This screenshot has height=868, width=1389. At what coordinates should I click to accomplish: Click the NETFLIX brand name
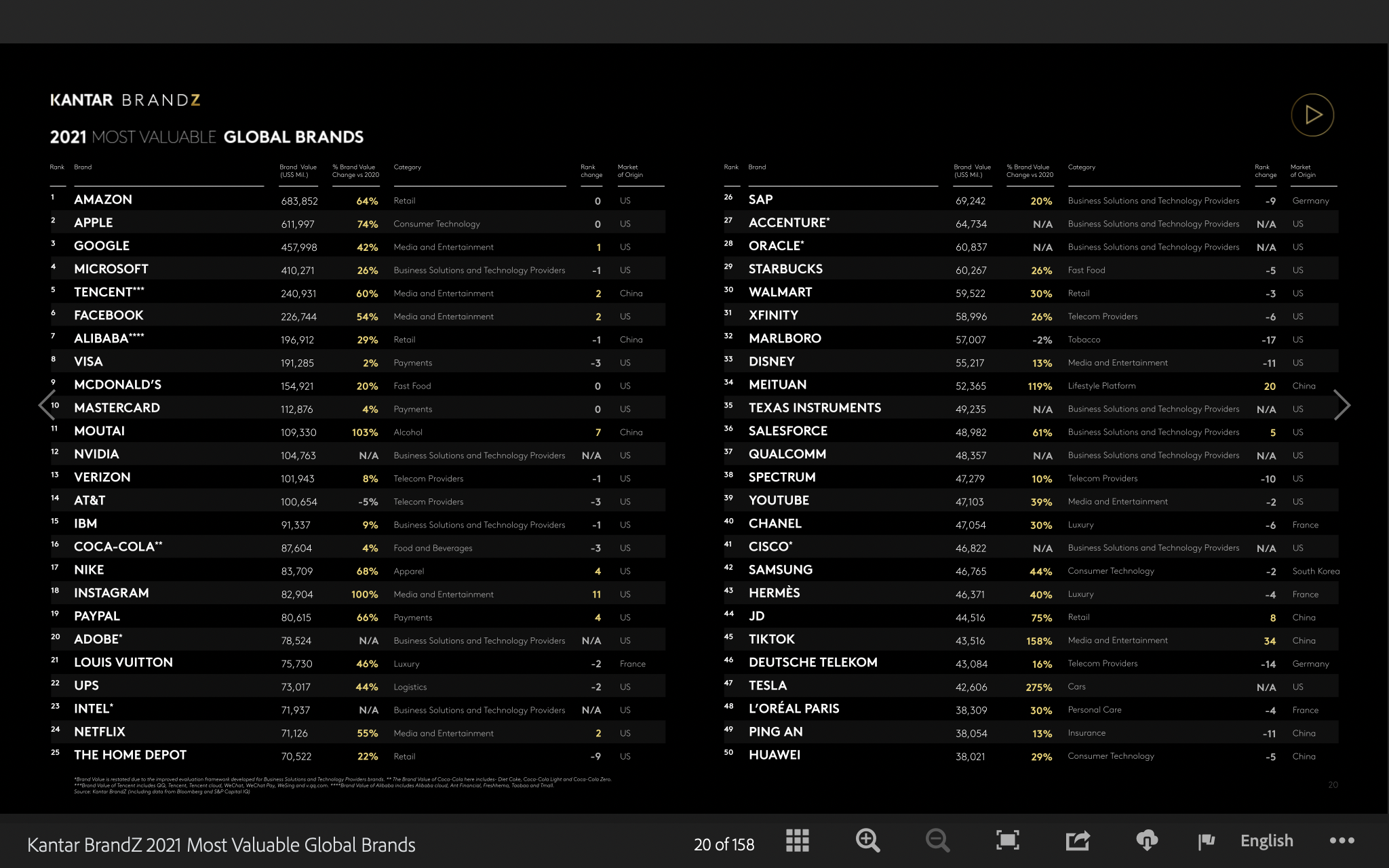click(100, 732)
